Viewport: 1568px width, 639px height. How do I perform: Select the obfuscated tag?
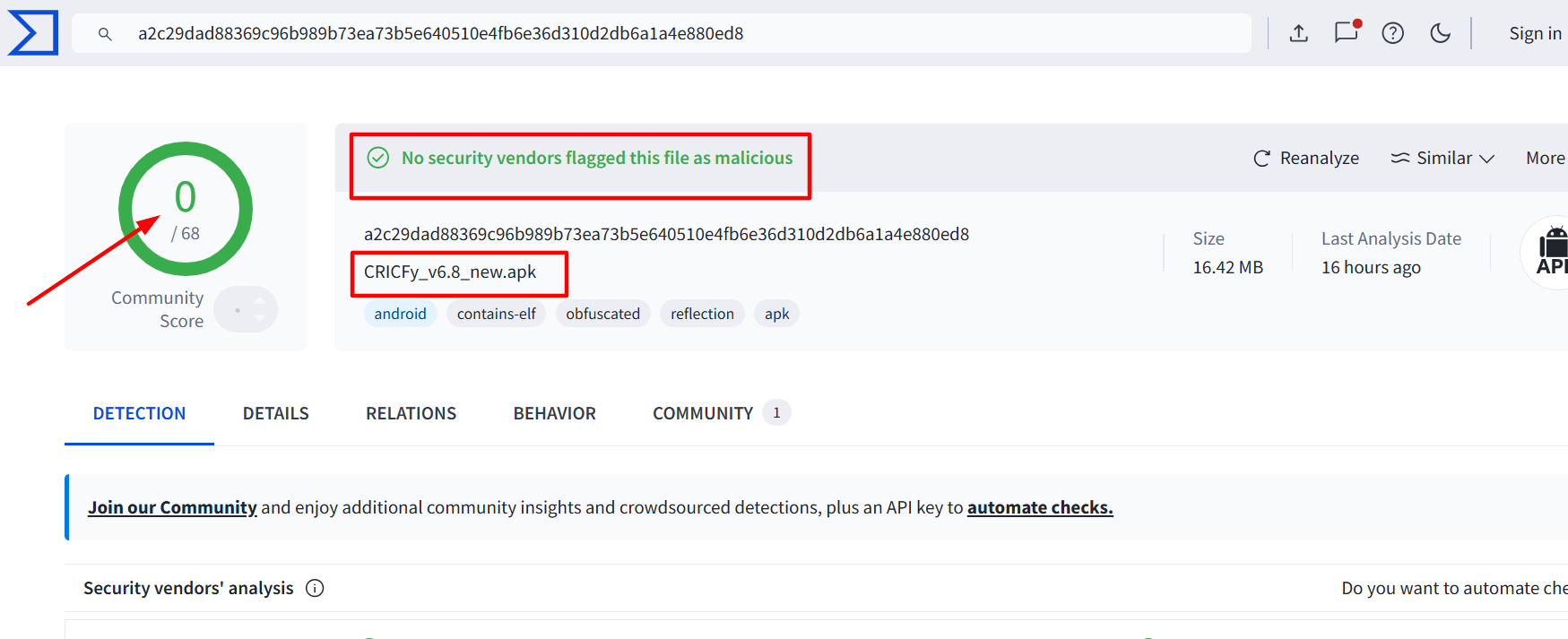(602, 314)
